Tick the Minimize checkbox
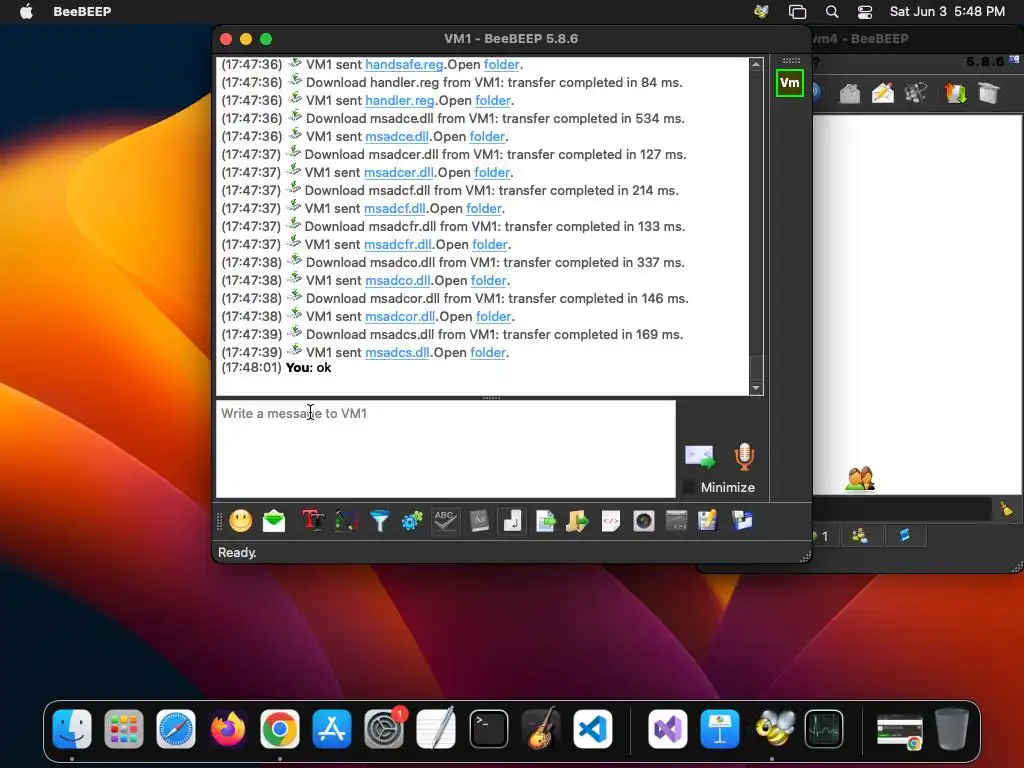Viewport: 1024px width, 768px height. [x=689, y=487]
